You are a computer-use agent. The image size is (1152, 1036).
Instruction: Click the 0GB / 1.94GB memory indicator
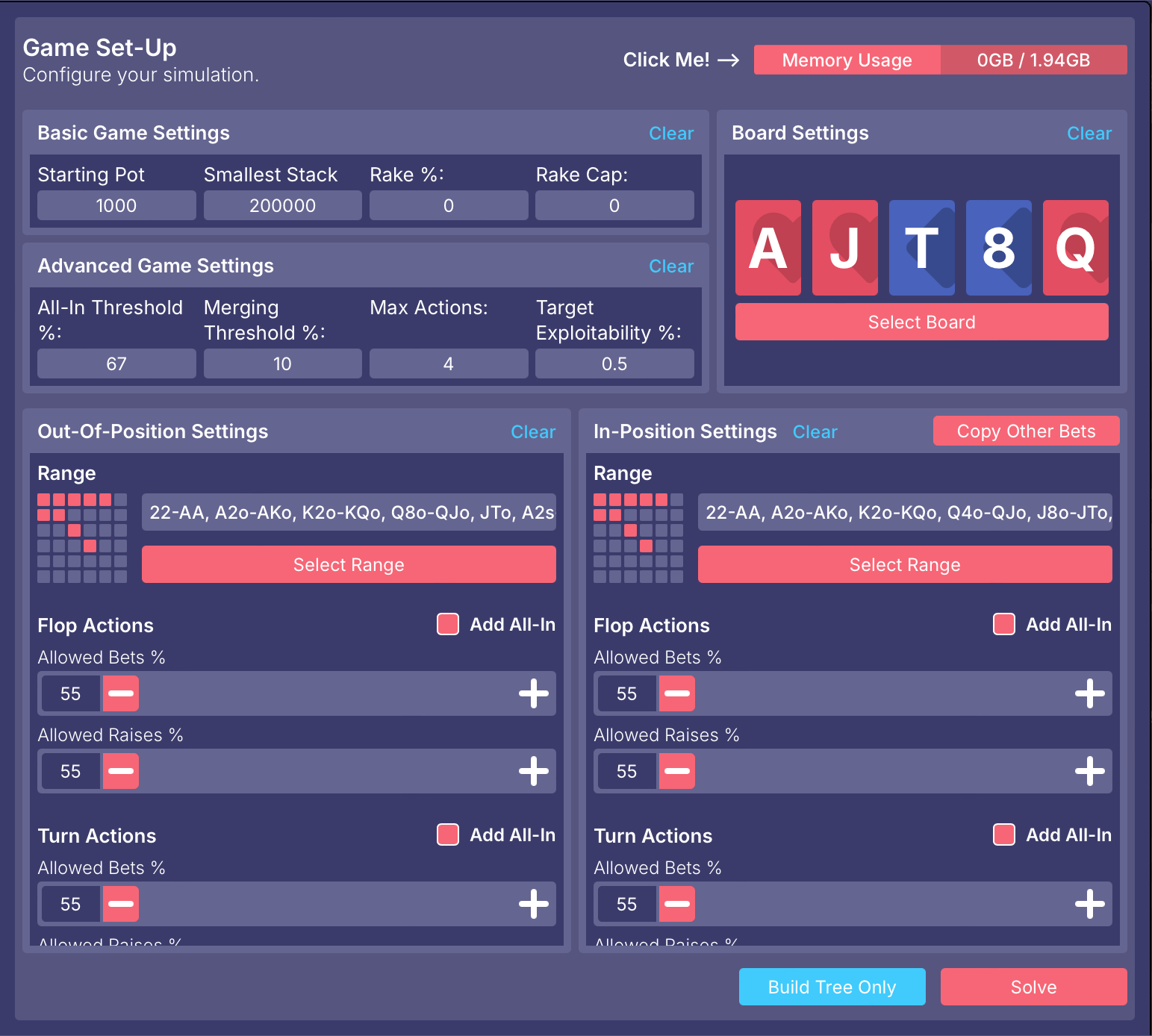[x=1034, y=60]
